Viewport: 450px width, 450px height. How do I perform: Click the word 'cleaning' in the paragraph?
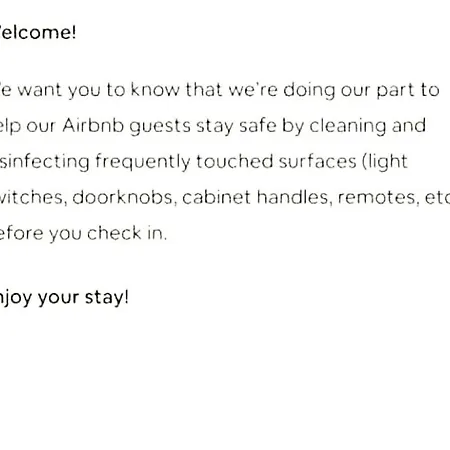347,127
